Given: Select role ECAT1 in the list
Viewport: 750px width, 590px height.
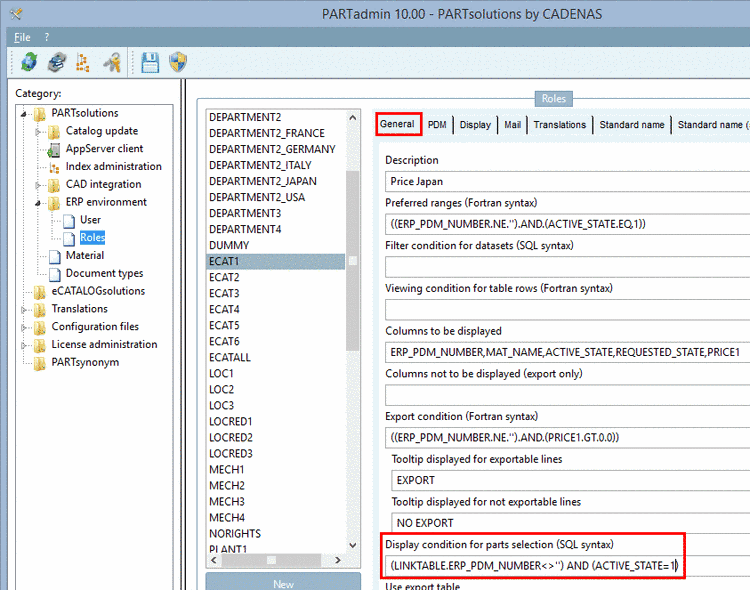Looking at the screenshot, I should tap(276, 262).
